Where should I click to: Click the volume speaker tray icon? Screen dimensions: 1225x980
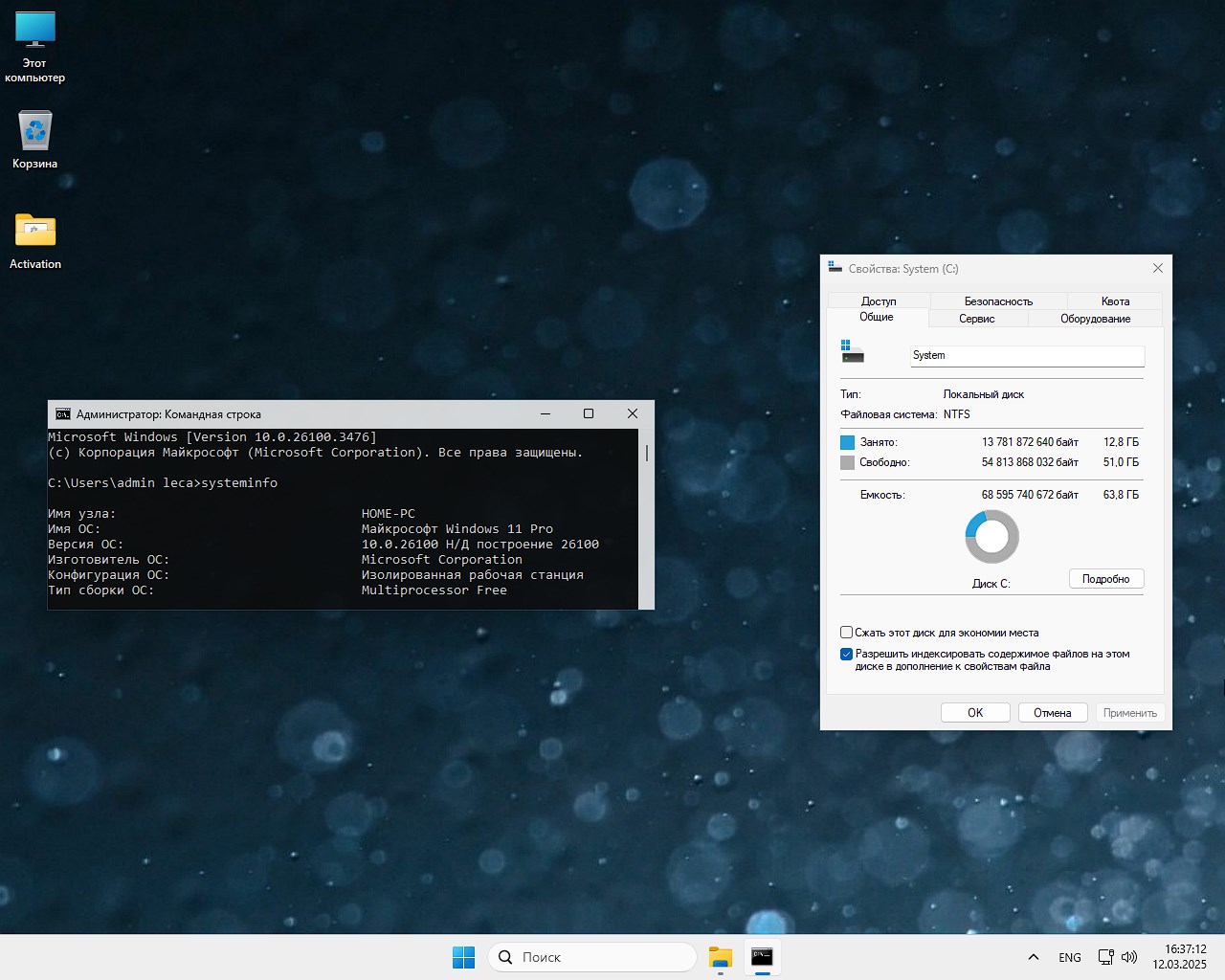(1129, 957)
